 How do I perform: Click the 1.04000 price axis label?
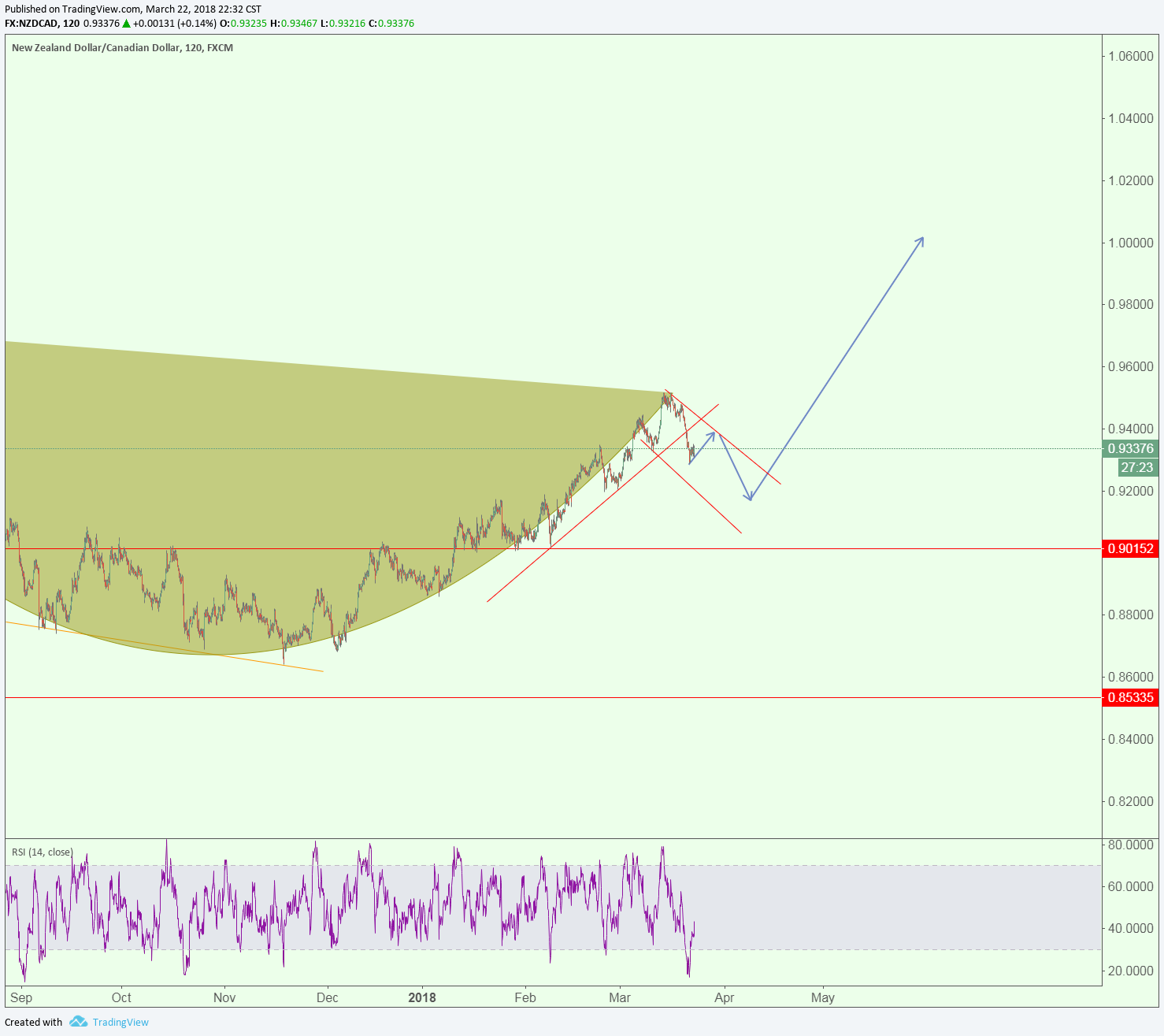point(1131,118)
